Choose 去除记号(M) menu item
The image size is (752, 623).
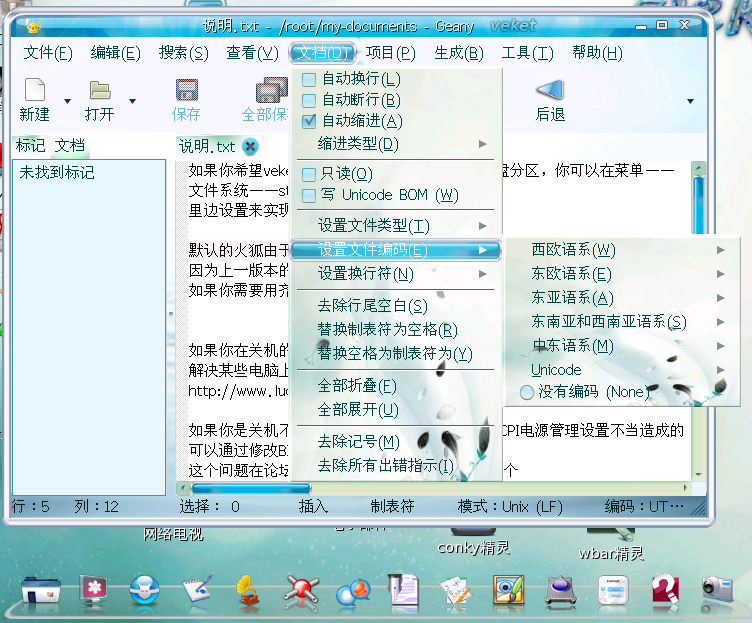(397, 442)
